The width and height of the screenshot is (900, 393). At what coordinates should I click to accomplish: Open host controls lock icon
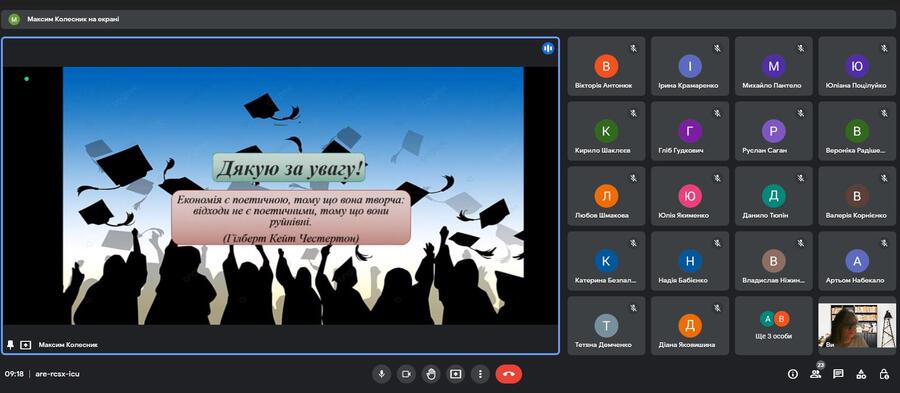pos(884,374)
